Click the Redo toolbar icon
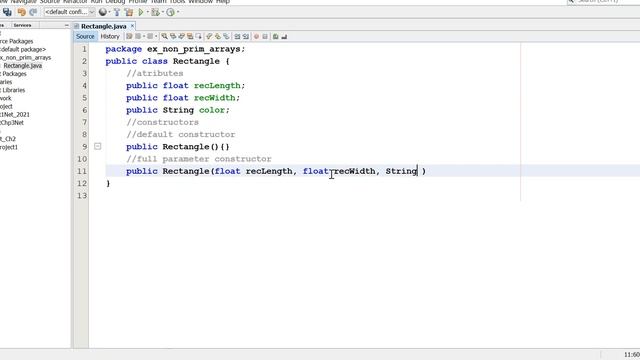Image resolution: width=640 pixels, height=360 pixels. (33, 12)
